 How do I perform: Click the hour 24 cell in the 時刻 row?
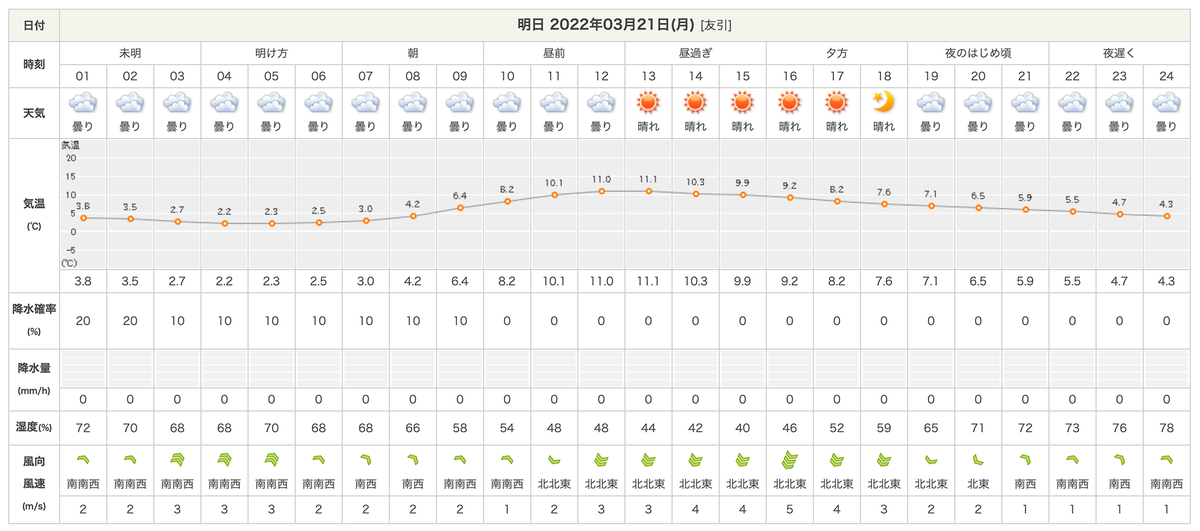pos(1166,76)
